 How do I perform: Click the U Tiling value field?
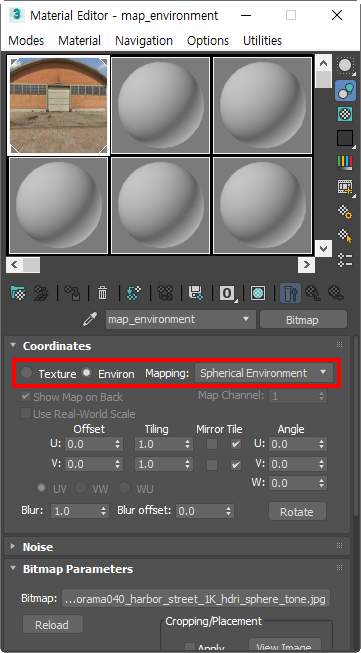point(159,444)
